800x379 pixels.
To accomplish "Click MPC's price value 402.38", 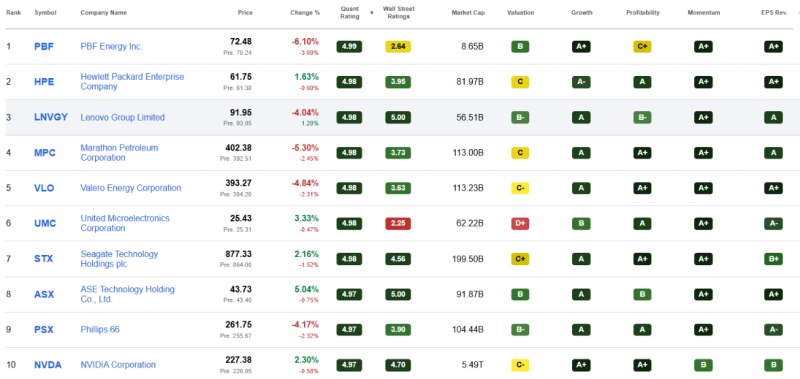I will click(239, 148).
